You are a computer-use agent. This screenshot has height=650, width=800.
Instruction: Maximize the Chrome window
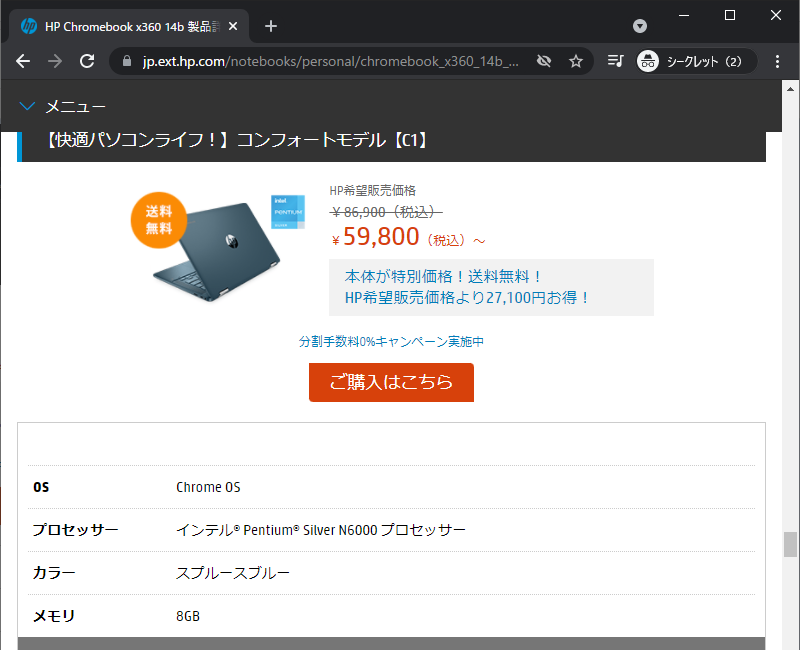click(x=730, y=15)
